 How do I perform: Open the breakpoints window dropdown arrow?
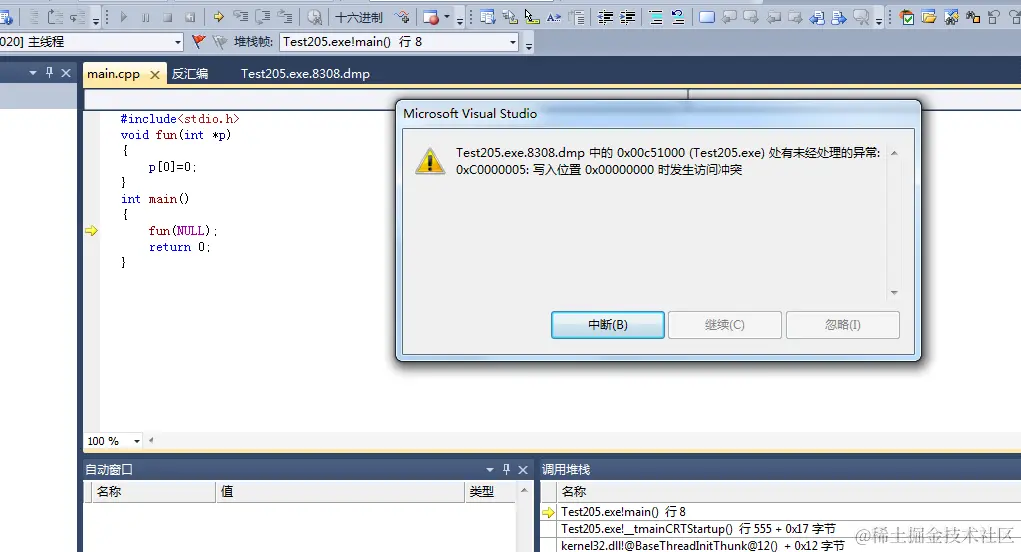pos(447,18)
